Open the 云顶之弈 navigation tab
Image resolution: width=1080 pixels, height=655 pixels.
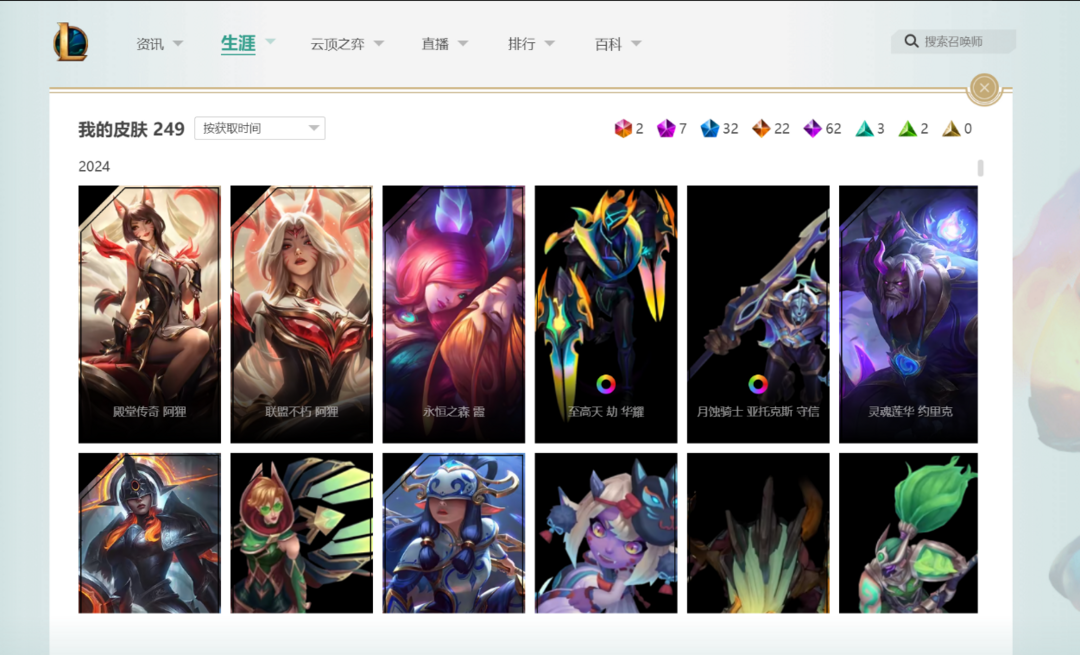click(x=338, y=44)
